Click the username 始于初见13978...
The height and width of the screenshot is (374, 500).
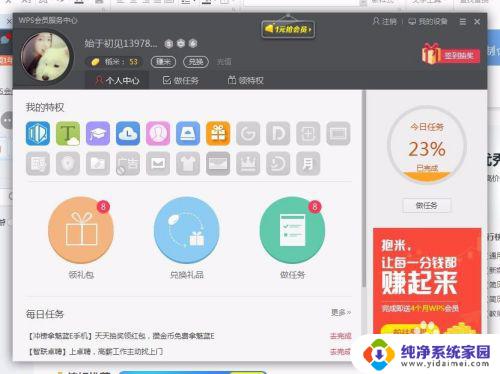(120, 43)
